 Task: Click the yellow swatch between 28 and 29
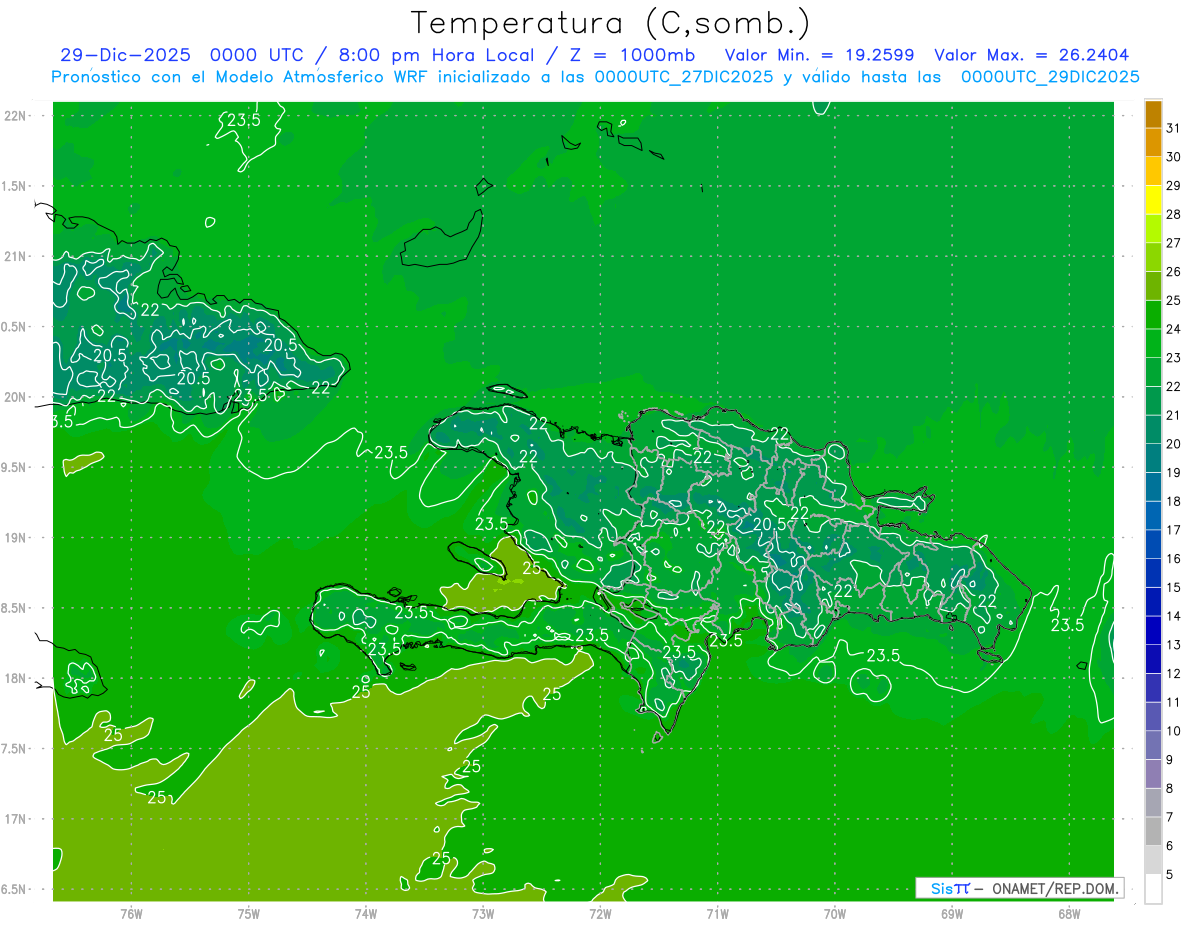pyautogui.click(x=1153, y=200)
